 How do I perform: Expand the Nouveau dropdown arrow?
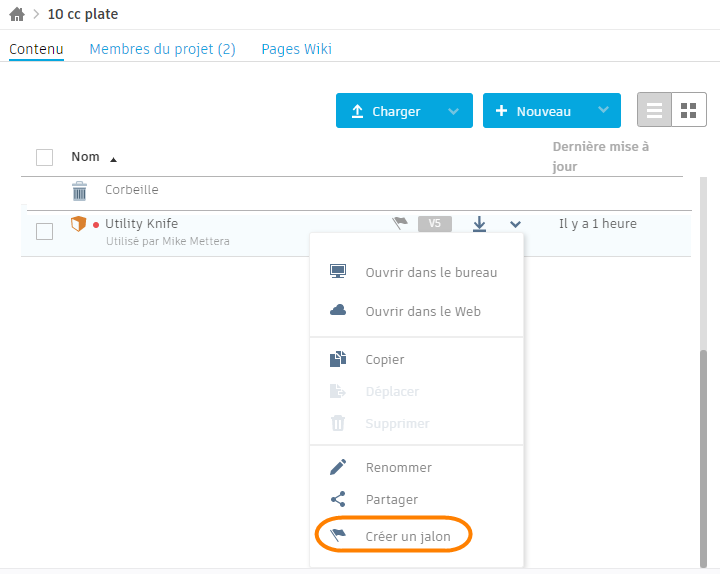603,110
